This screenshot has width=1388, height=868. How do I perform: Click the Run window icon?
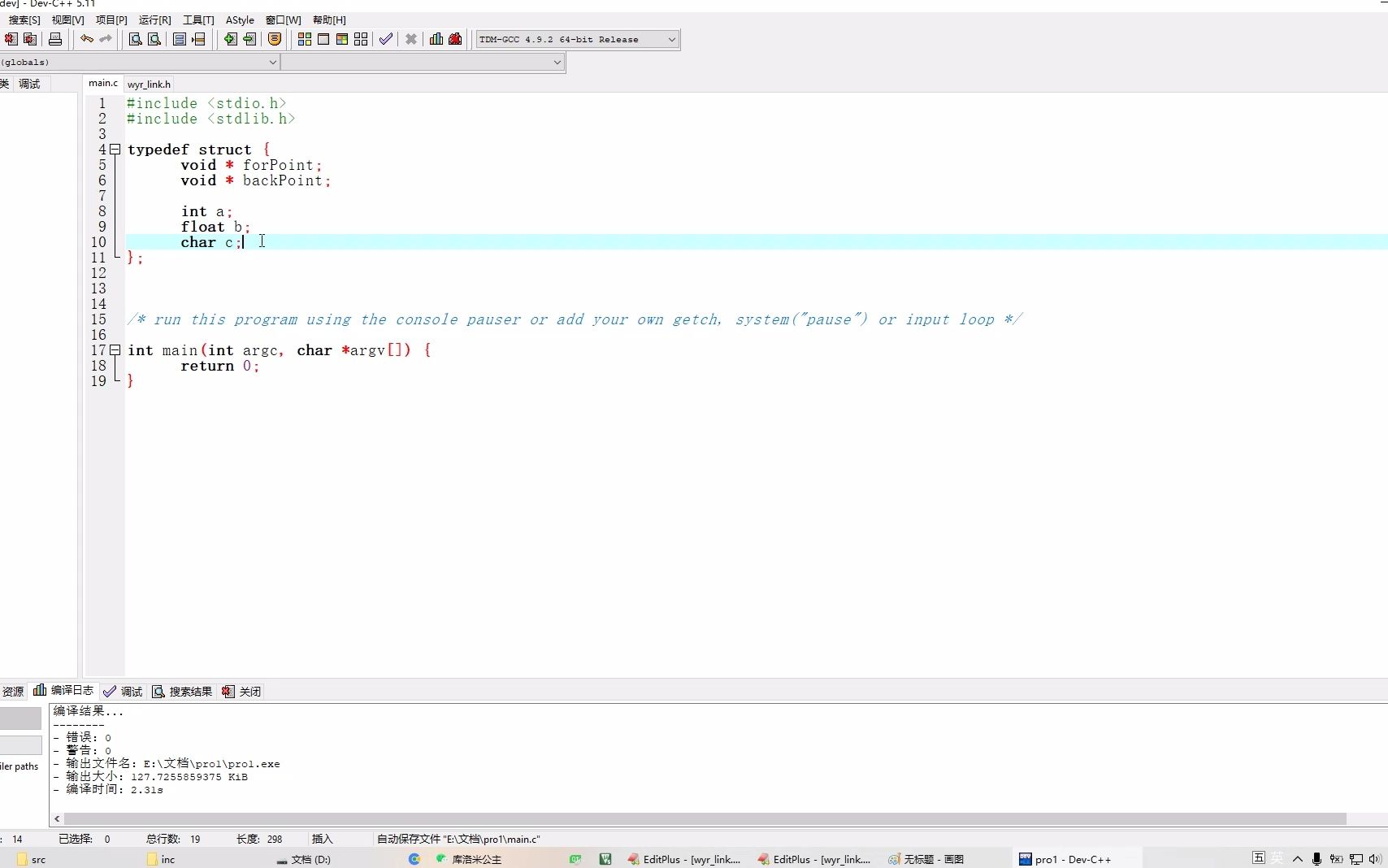[323, 39]
